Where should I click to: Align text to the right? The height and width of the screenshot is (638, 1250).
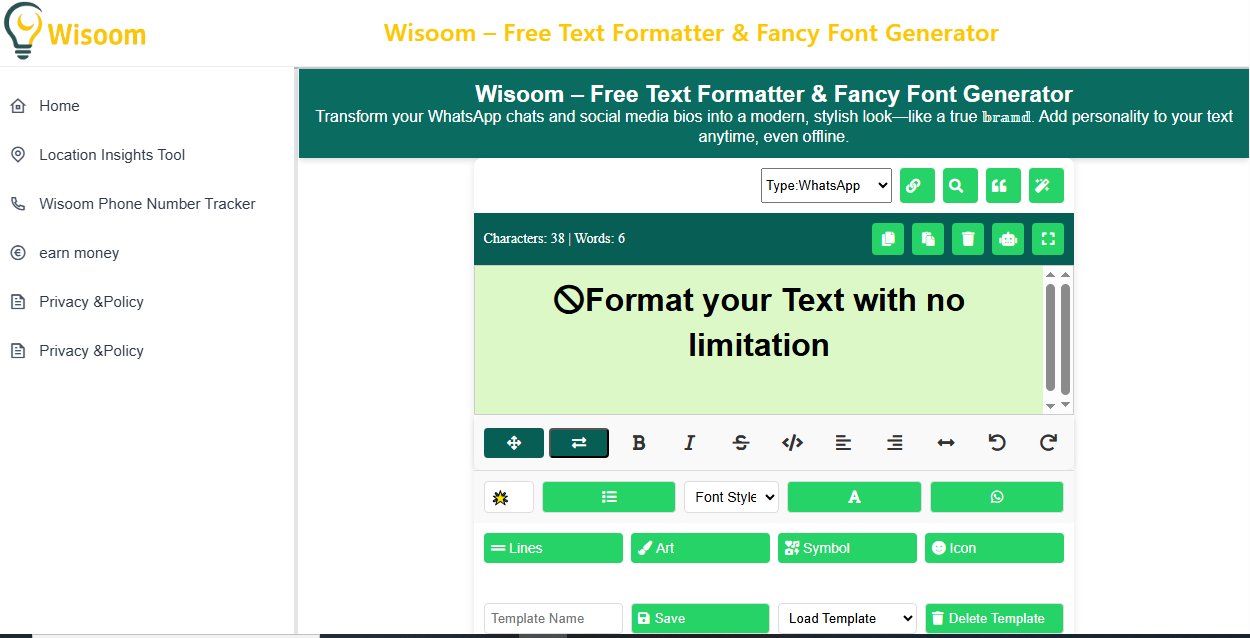pos(895,443)
